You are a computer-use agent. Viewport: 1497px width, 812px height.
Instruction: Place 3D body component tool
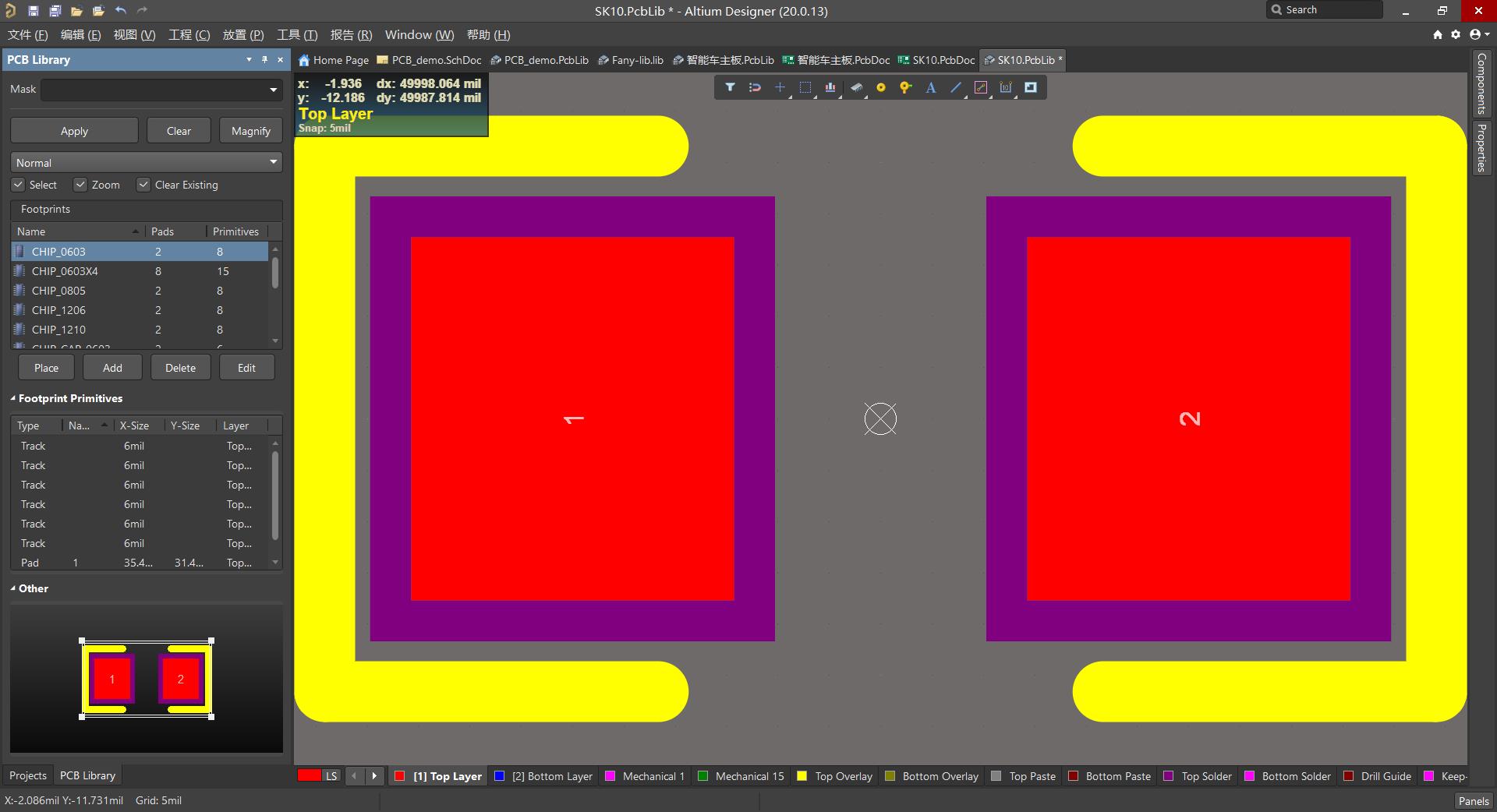(856, 87)
